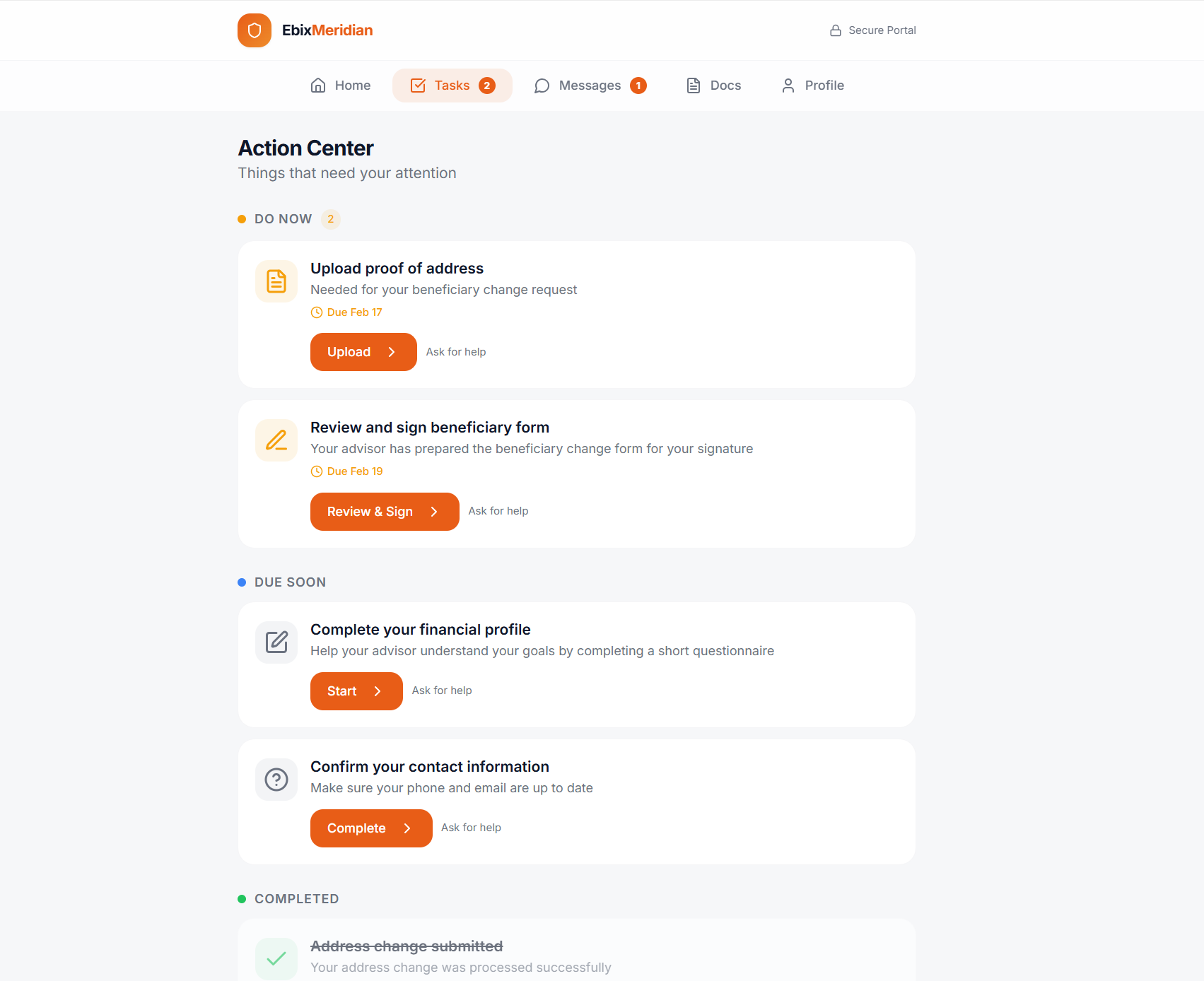
Task: Click Ask for help under proof of address
Action: click(x=456, y=352)
